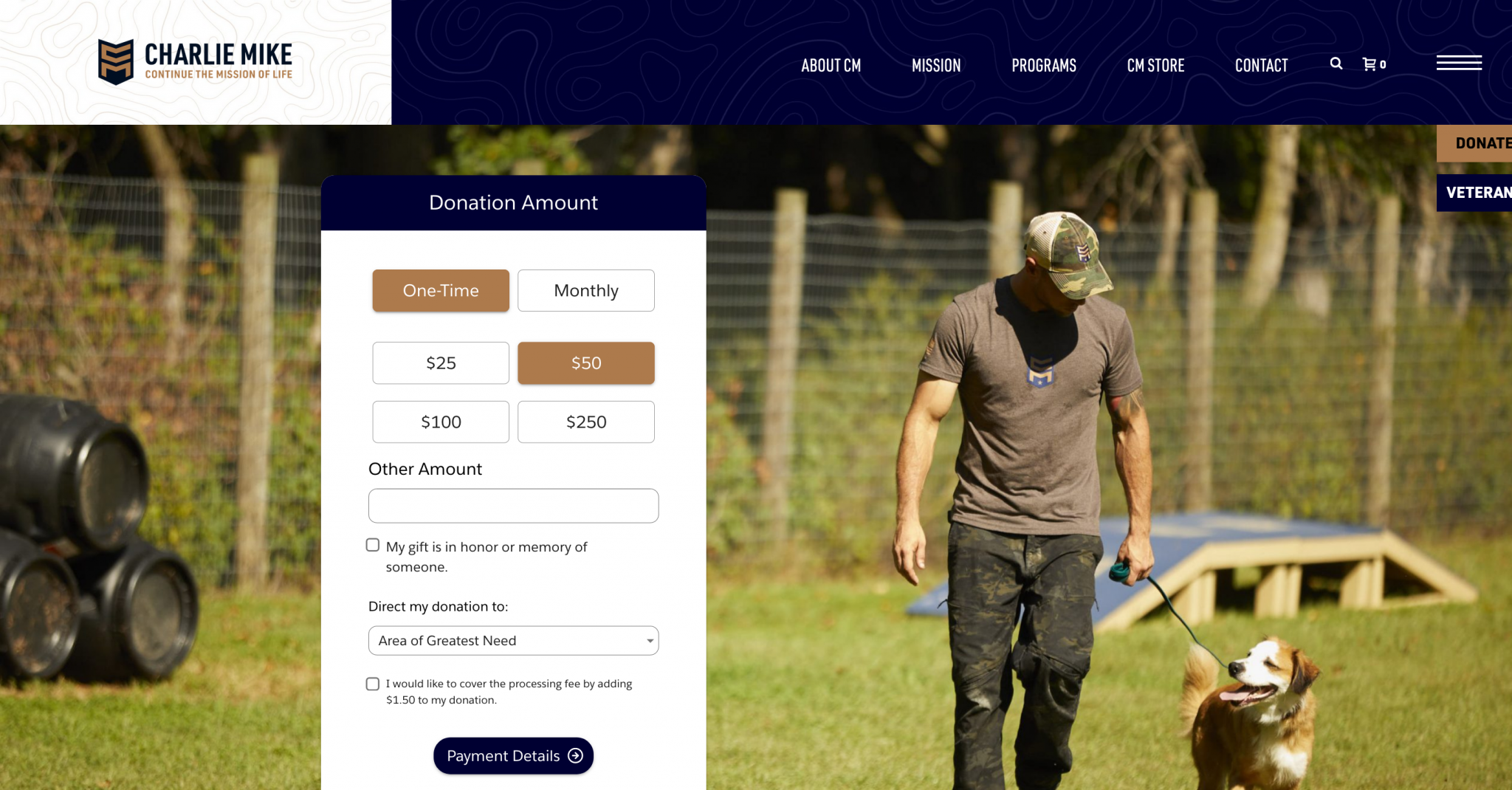Viewport: 1512px width, 790px height.
Task: Open the search magnifier icon
Action: (x=1336, y=63)
